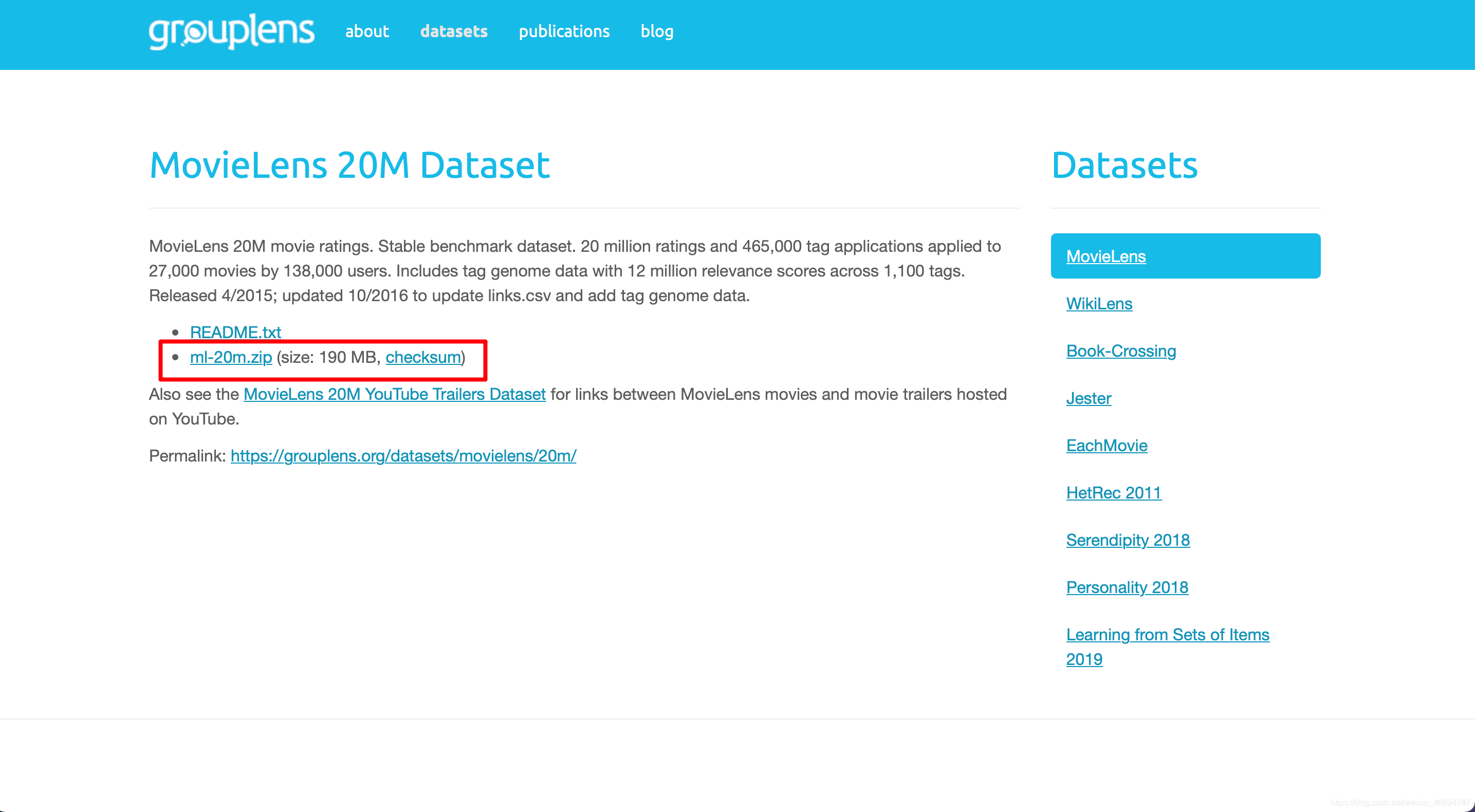The width and height of the screenshot is (1475, 812).
Task: Go to the publications page
Action: (564, 31)
